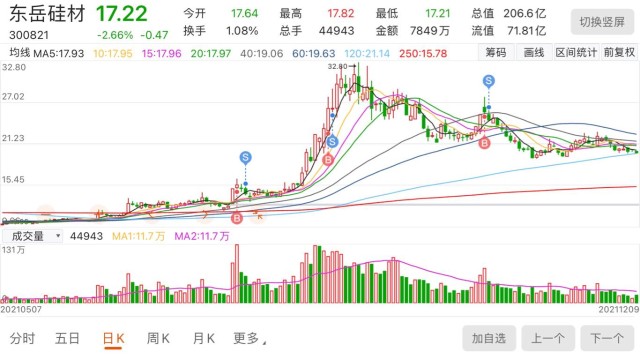Open 区间统计 interval statistics
The height and width of the screenshot is (360, 640).
576,53
